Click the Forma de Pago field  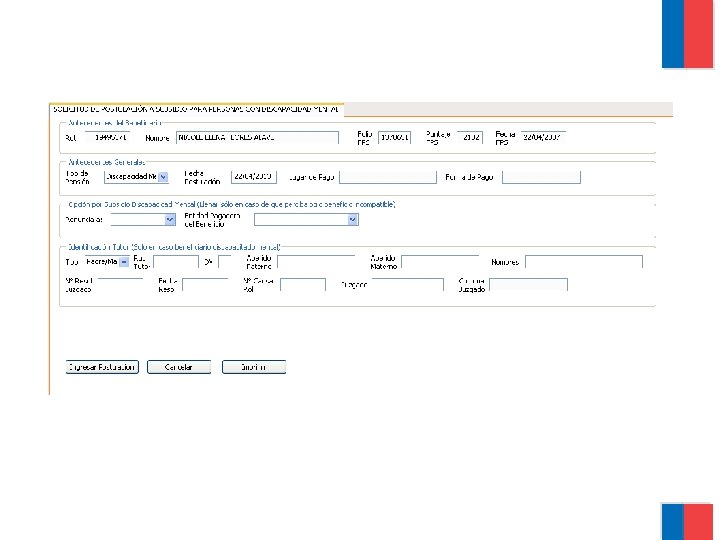(x=541, y=177)
